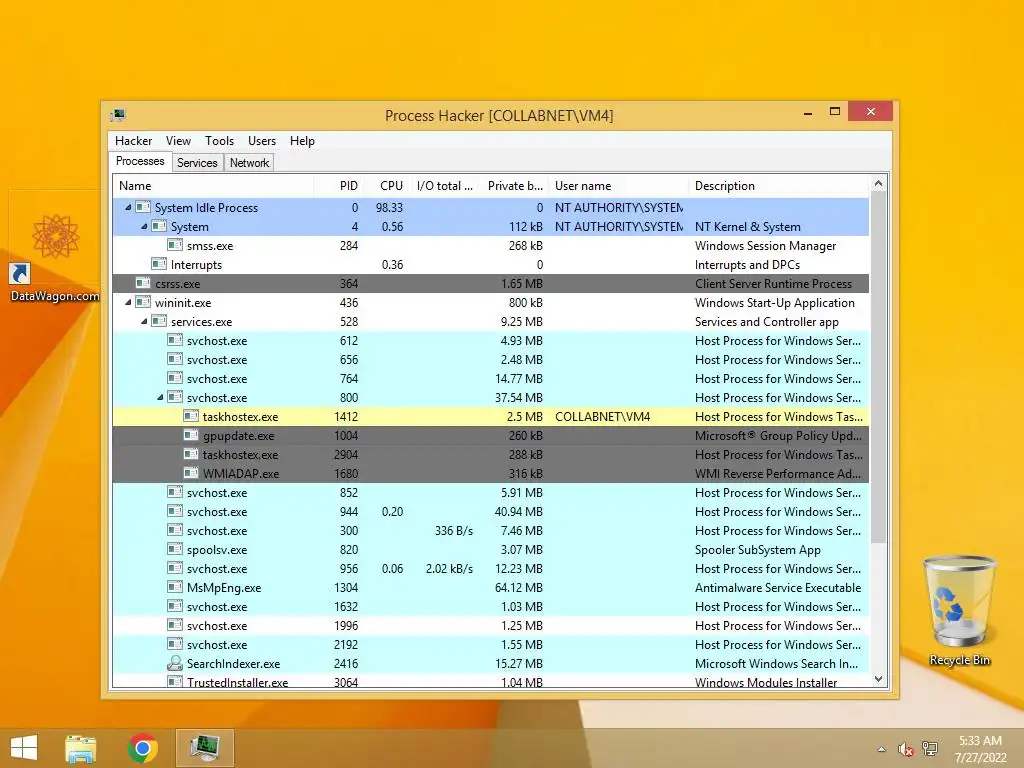Click the icon next to smss.exe

tap(174, 246)
